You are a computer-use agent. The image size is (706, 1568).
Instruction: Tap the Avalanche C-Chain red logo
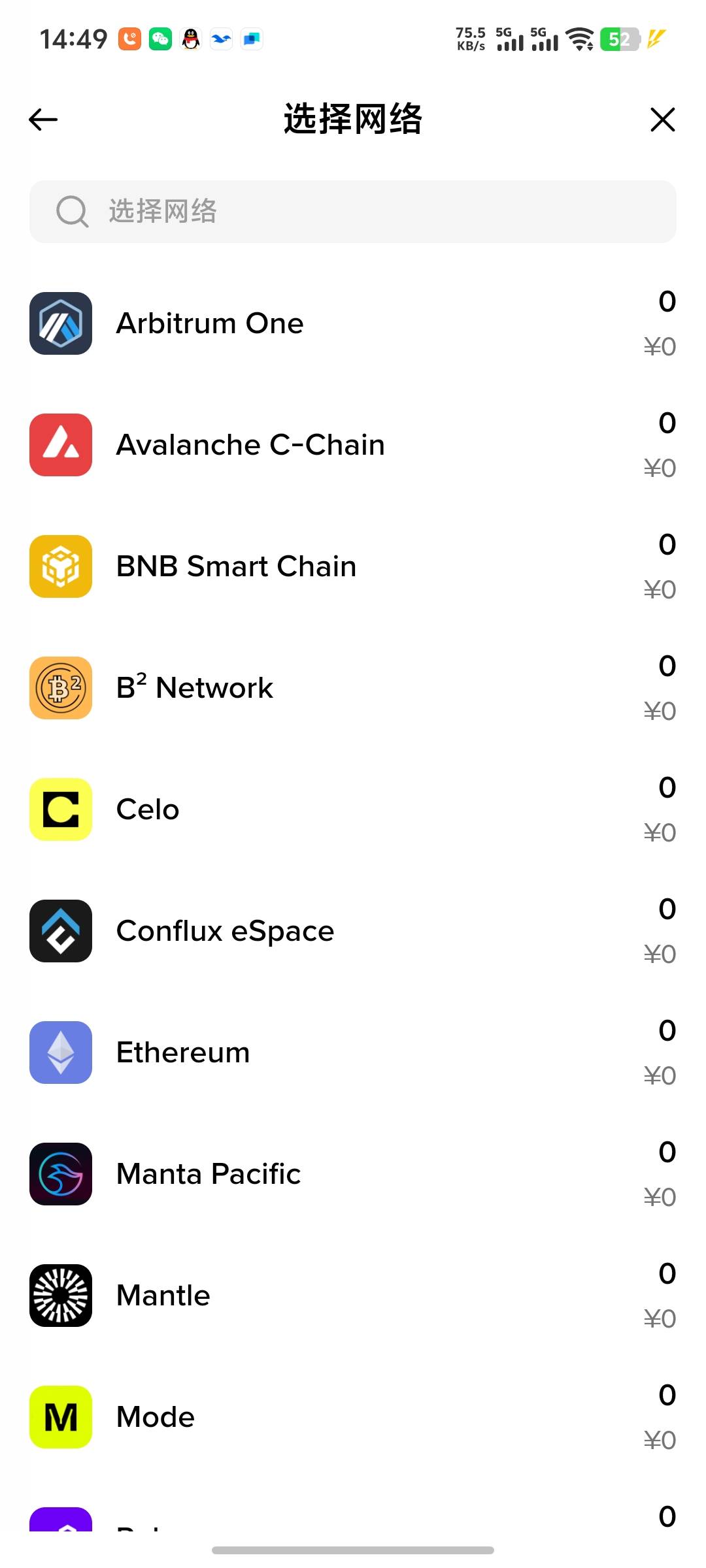pos(61,445)
